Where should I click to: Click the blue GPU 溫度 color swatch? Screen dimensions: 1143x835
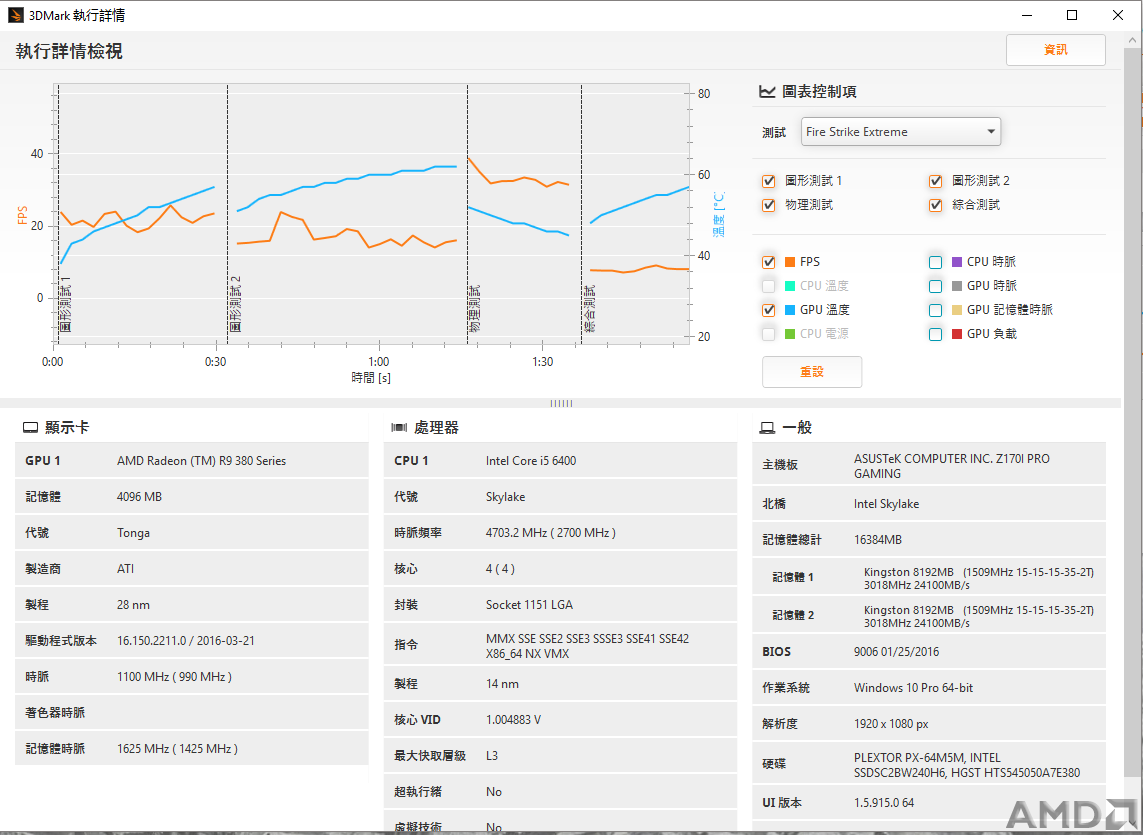pos(789,310)
